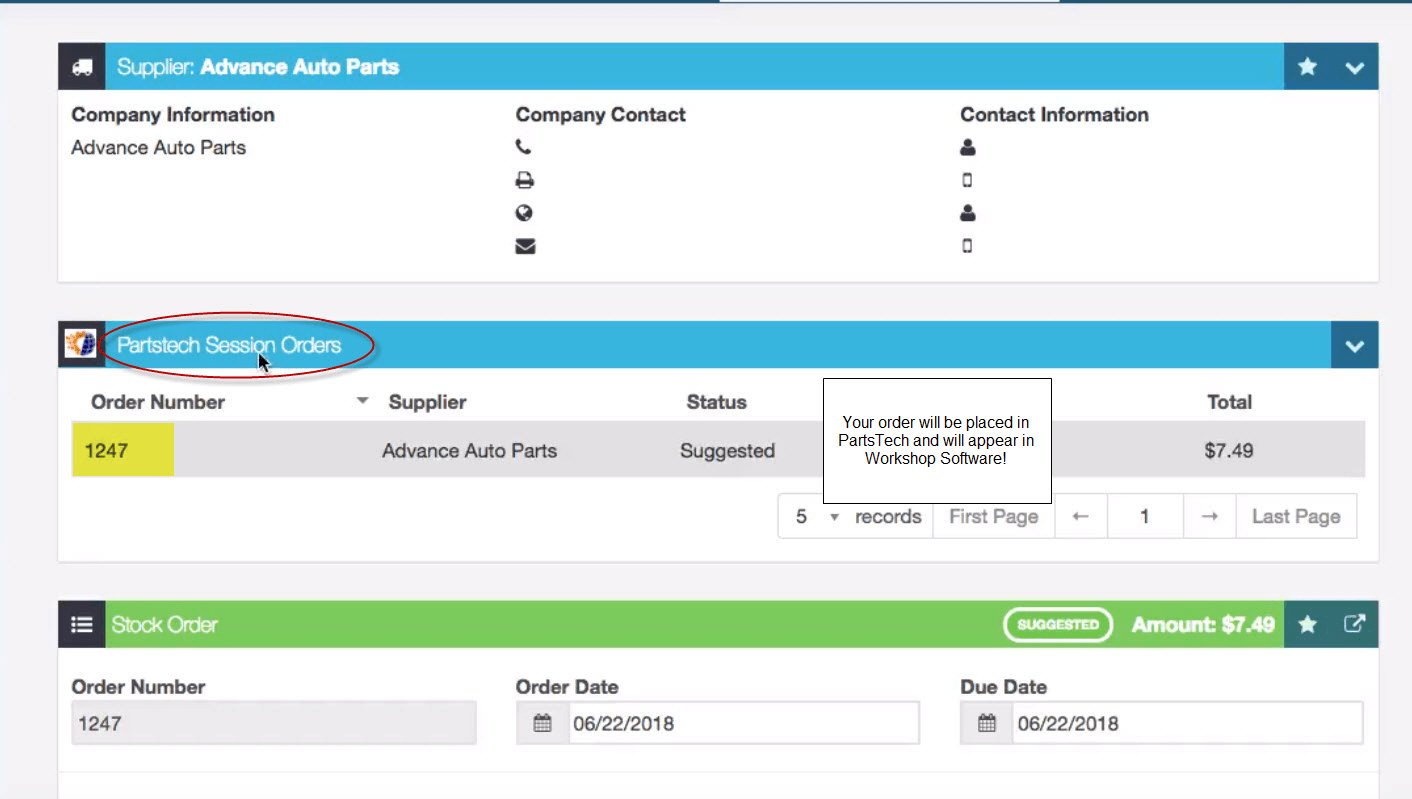Click the $7.49 total cell
The image size is (1412, 799).
pos(1228,451)
